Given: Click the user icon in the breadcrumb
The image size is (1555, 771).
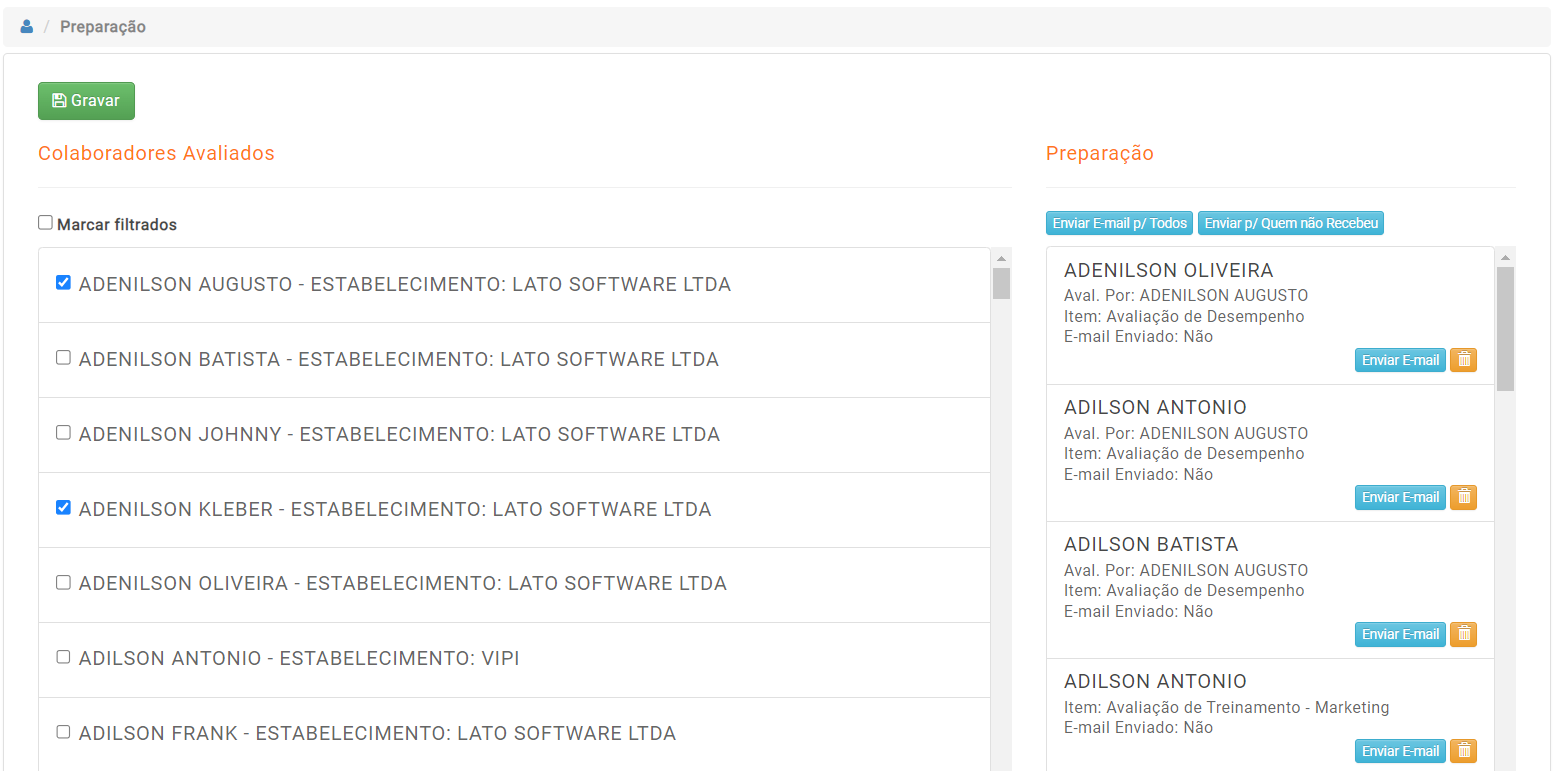Looking at the screenshot, I should (x=27, y=27).
